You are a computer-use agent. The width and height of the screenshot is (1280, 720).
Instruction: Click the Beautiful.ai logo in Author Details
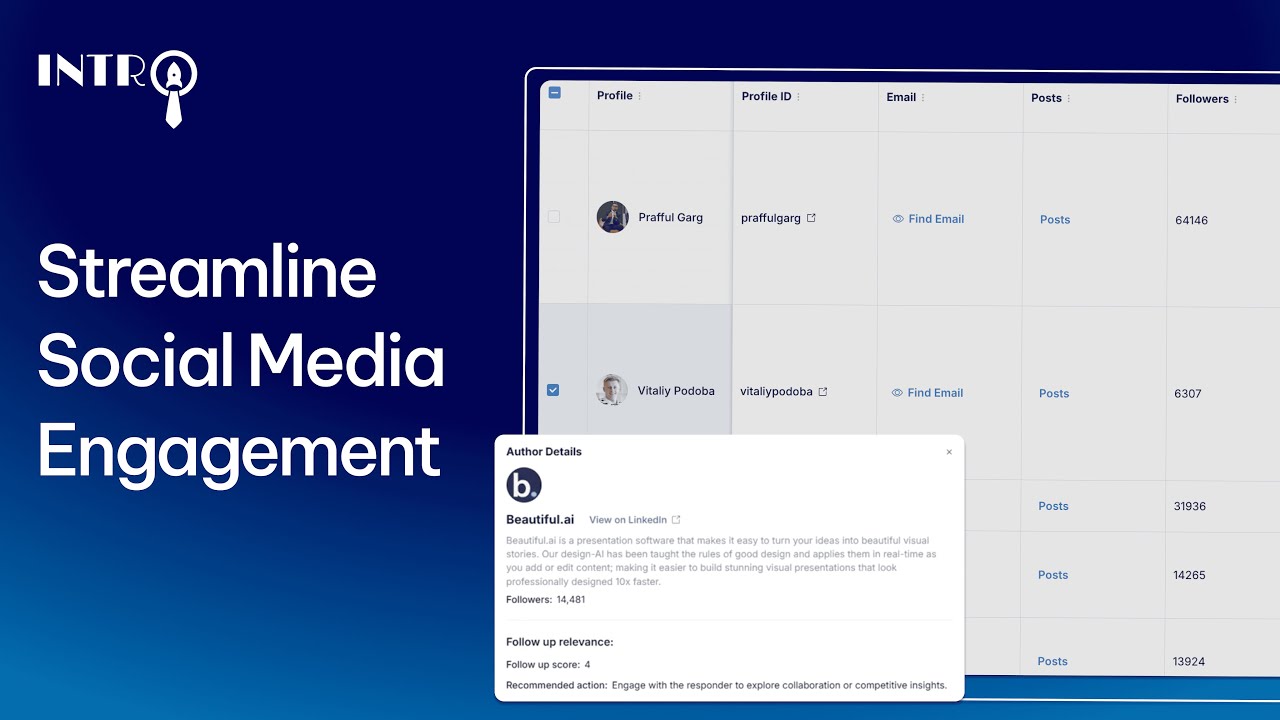524,485
